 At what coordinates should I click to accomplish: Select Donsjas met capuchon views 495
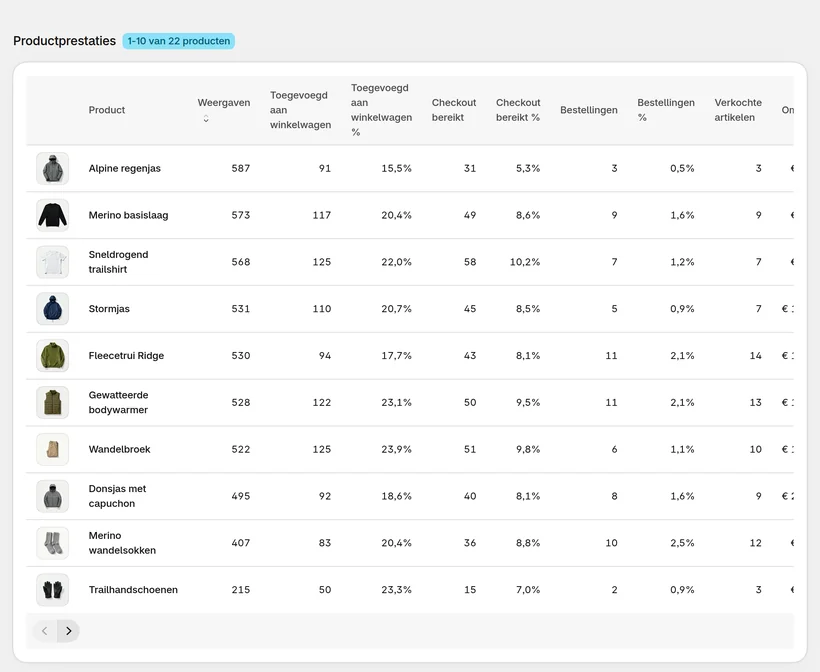click(x=241, y=496)
